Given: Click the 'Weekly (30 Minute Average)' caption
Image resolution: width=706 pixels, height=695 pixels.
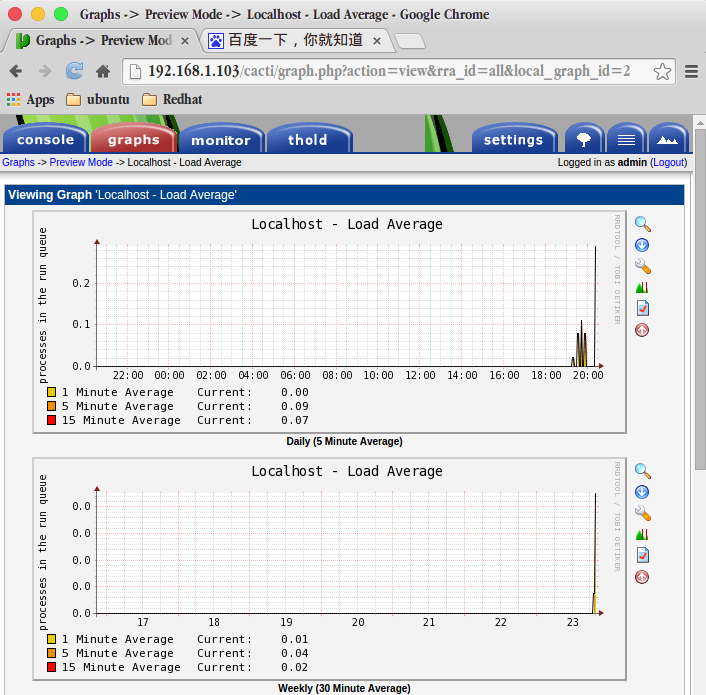Looking at the screenshot, I should click(344, 688).
